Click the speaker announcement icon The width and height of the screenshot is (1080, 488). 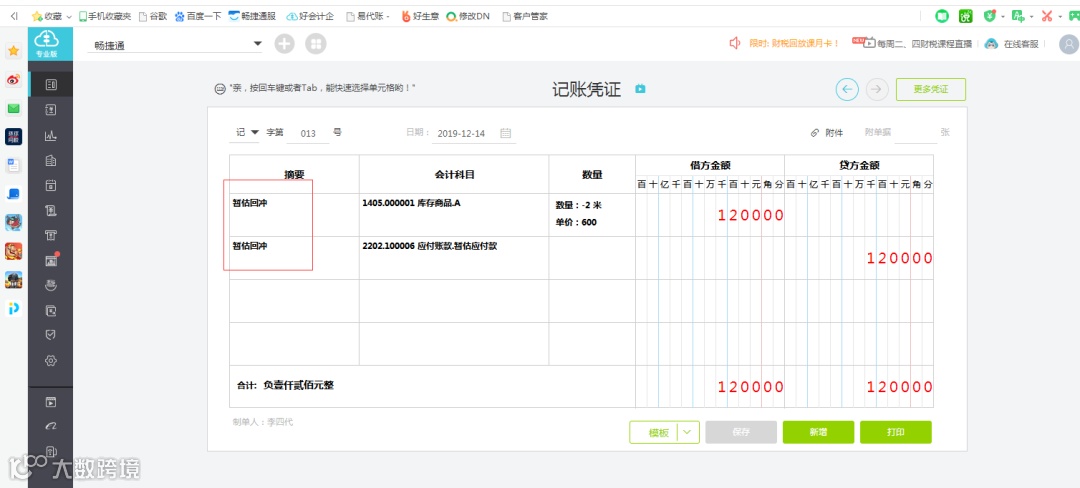[735, 43]
